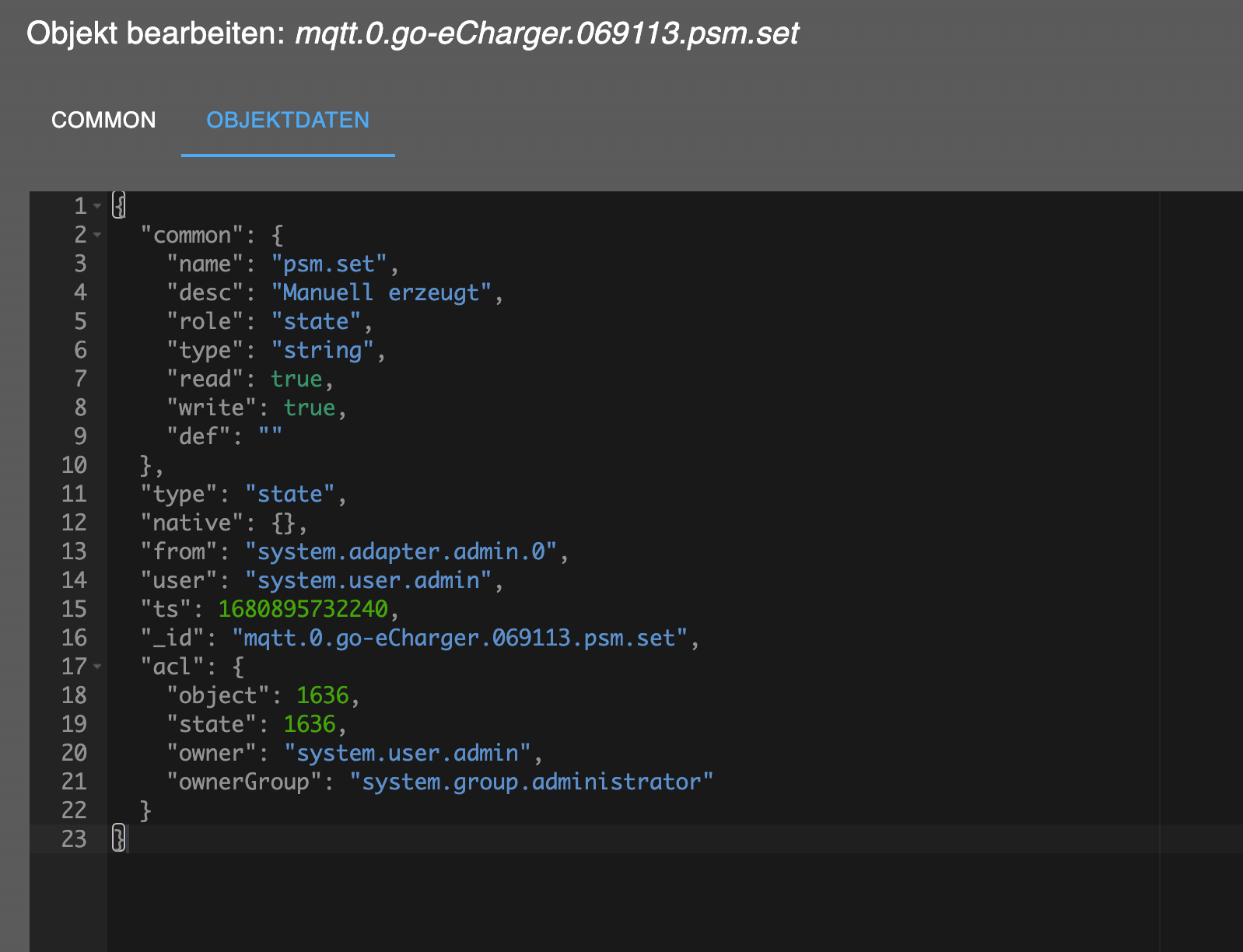The image size is (1243, 952).
Task: Click the true value on the "write" line
Action: (309, 408)
